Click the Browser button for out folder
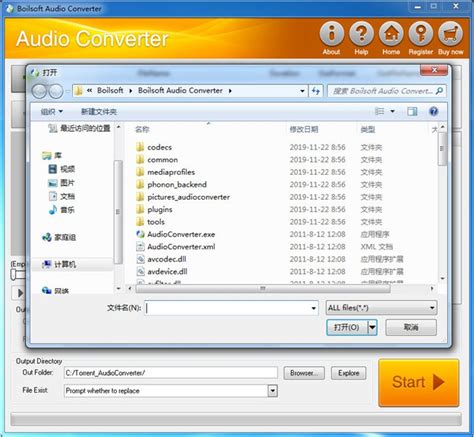Viewport: 474px width, 437px height. [304, 373]
